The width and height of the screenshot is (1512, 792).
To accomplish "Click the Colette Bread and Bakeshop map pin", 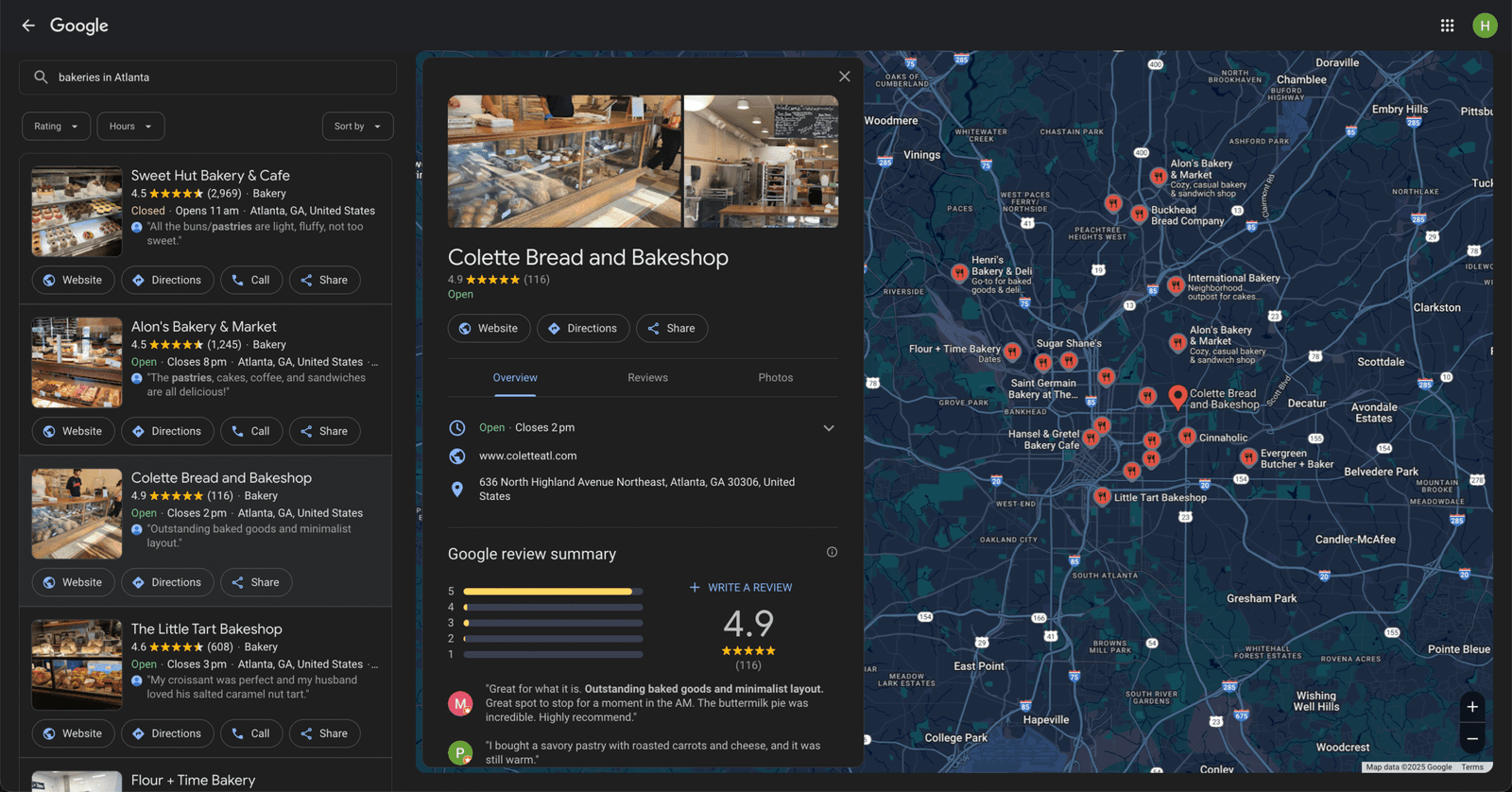I will tap(1177, 397).
